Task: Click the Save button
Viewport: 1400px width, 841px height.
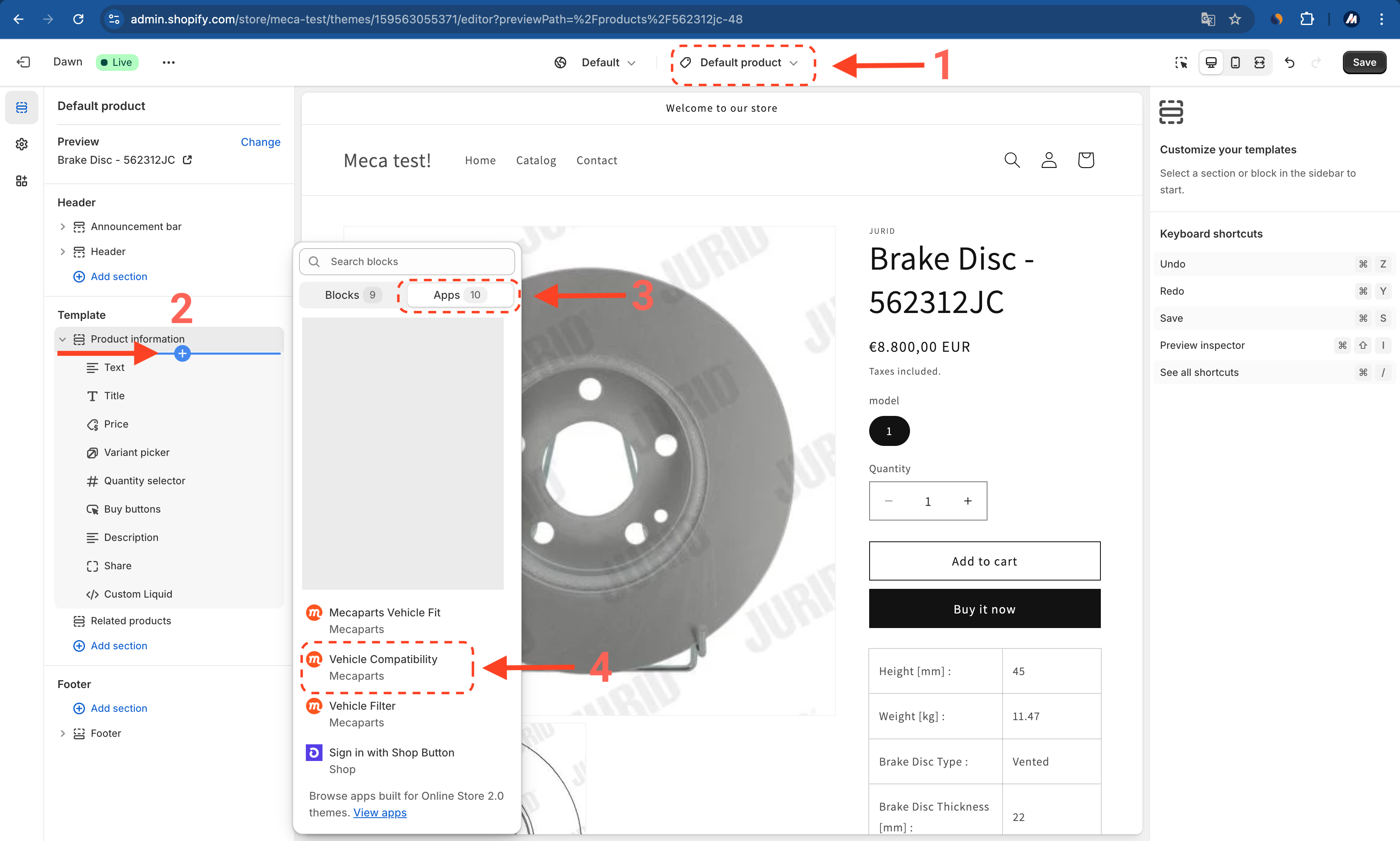Action: pos(1364,63)
